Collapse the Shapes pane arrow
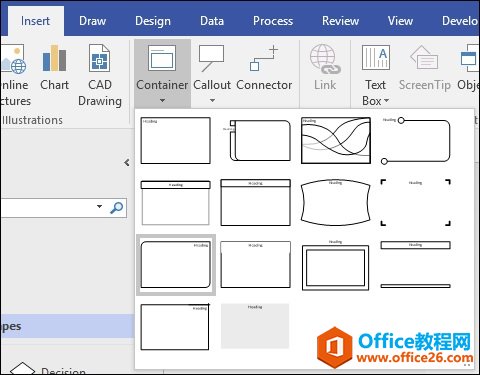The image size is (480, 375). point(127,163)
